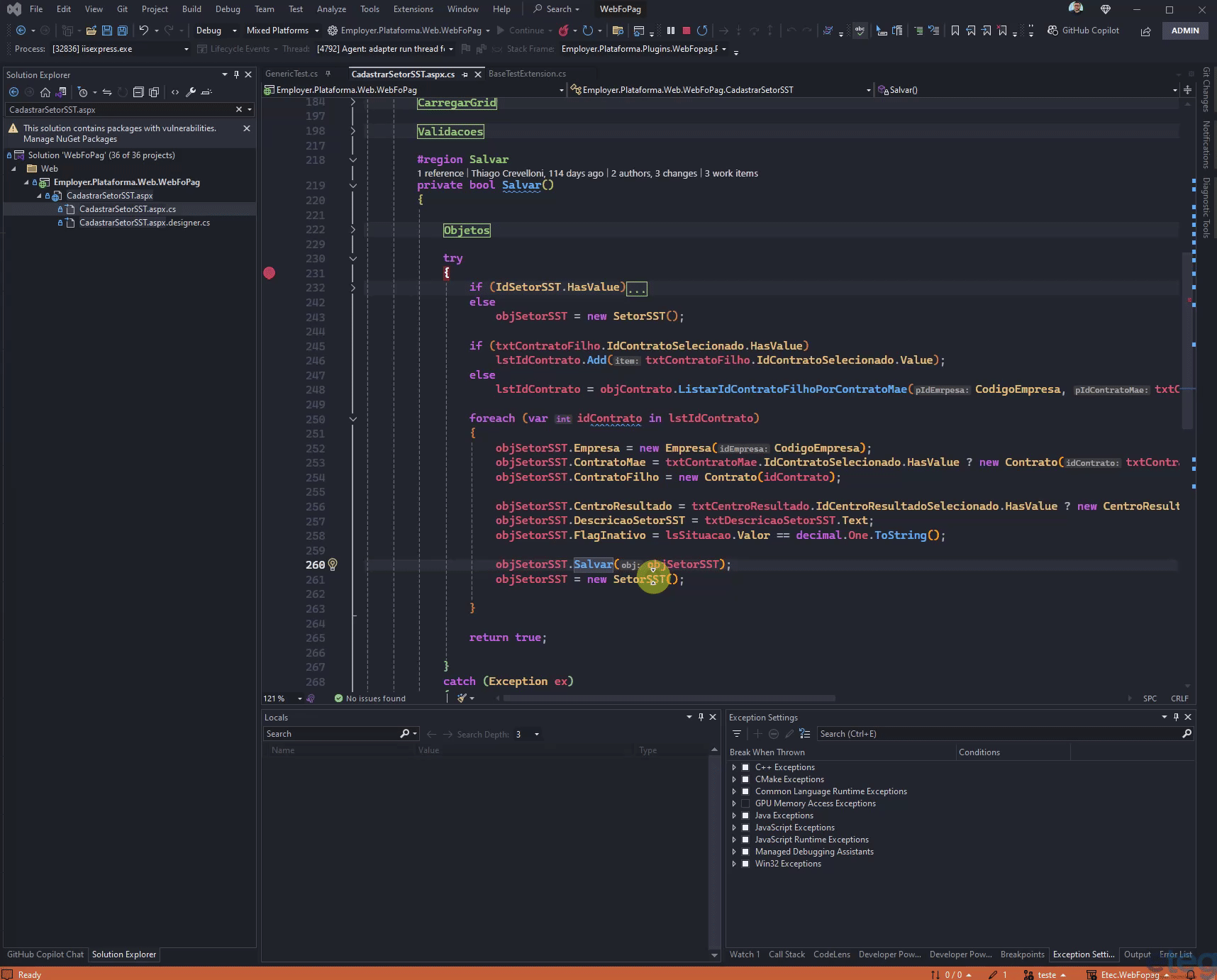This screenshot has height=980, width=1217.
Task: Toggle Win32 Exceptions checkbox
Action: pos(745,864)
